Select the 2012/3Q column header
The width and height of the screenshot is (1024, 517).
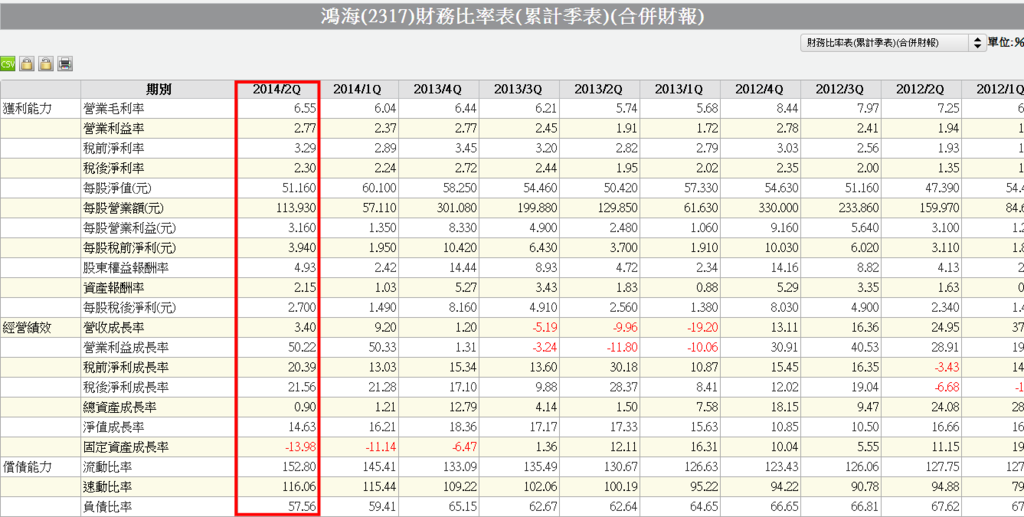tap(840, 89)
